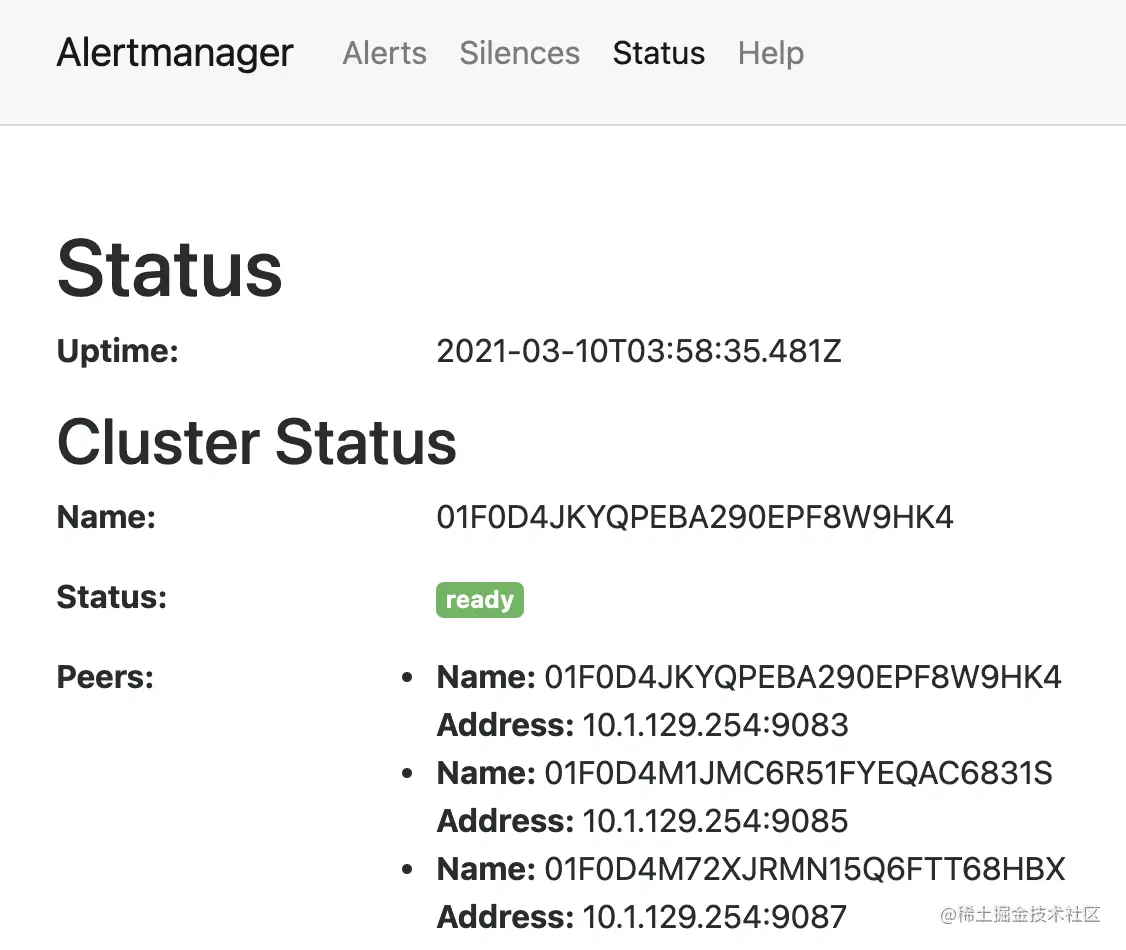1126x950 pixels.
Task: Click address 10.1.129.254:9087
Action: pos(714,917)
